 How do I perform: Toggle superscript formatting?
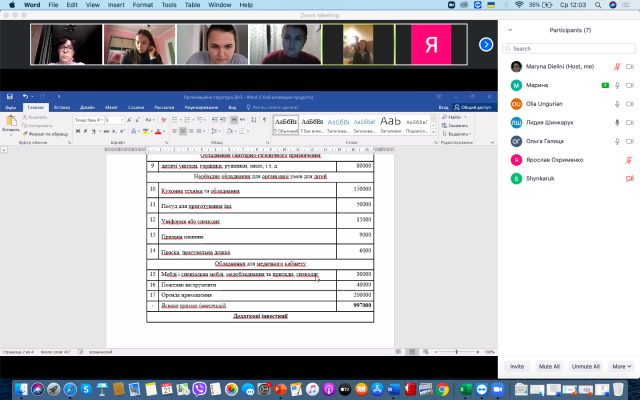tap(122, 131)
